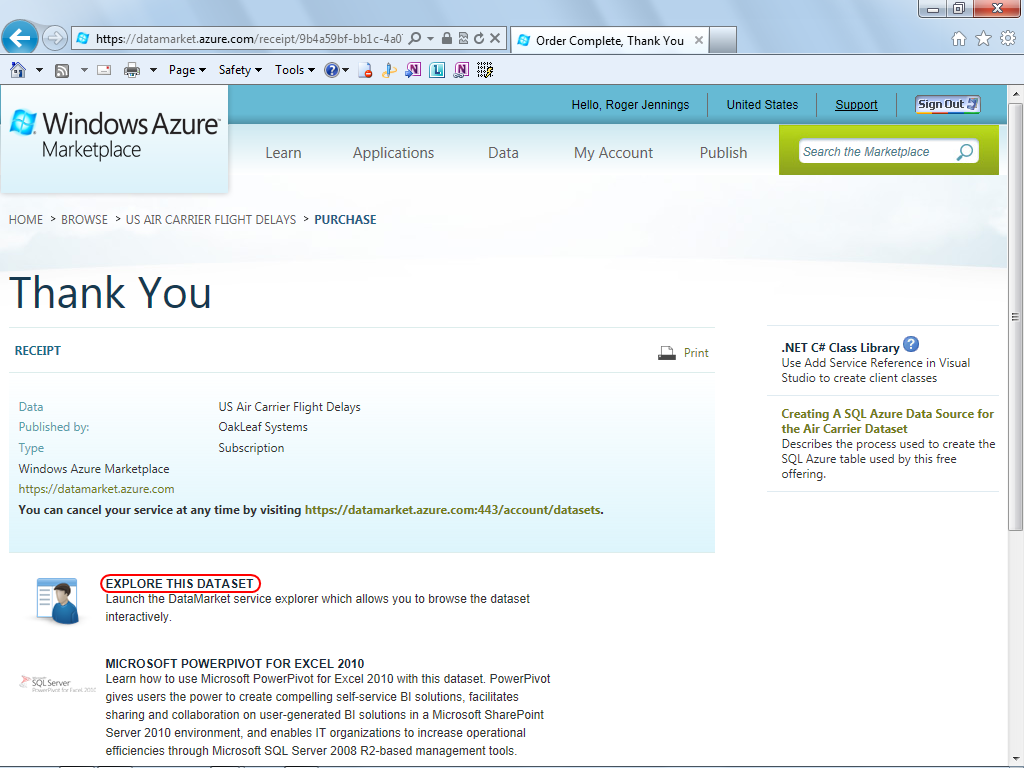Click the .NET C# Class Library help icon
The height and width of the screenshot is (768, 1024).
tap(911, 344)
